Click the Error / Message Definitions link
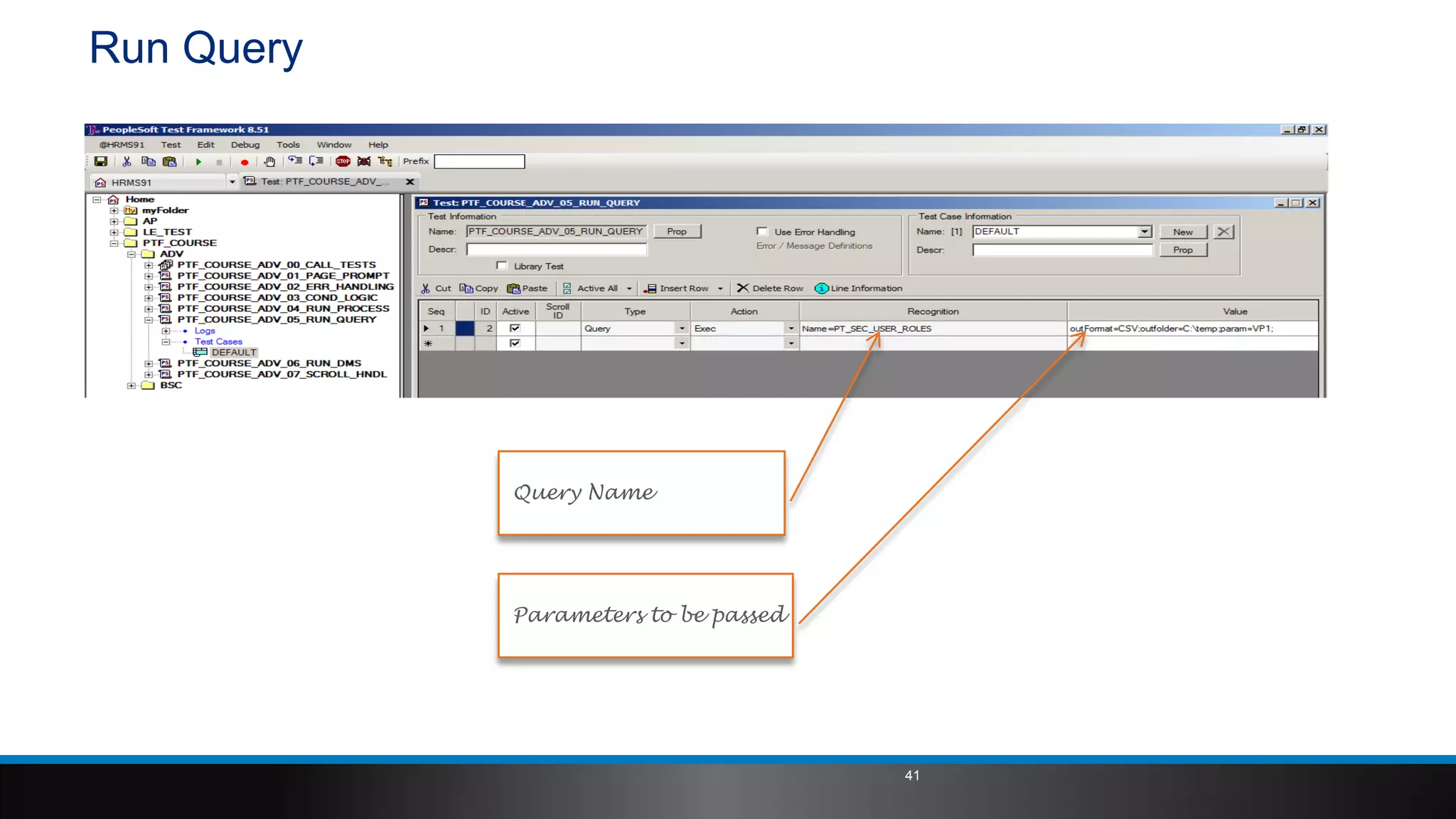The image size is (1456, 819). pos(814,246)
